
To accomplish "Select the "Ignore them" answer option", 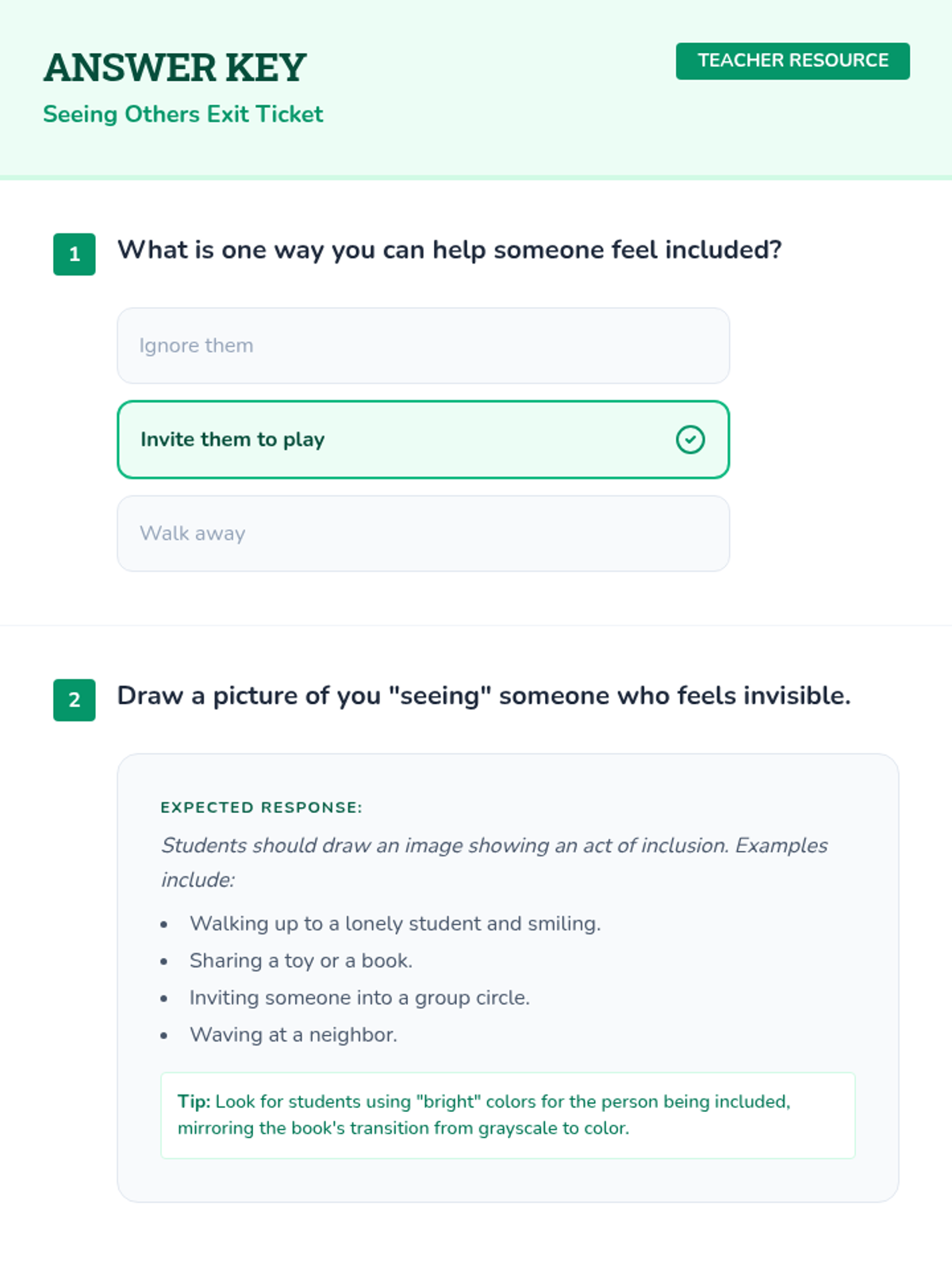I will [x=423, y=346].
